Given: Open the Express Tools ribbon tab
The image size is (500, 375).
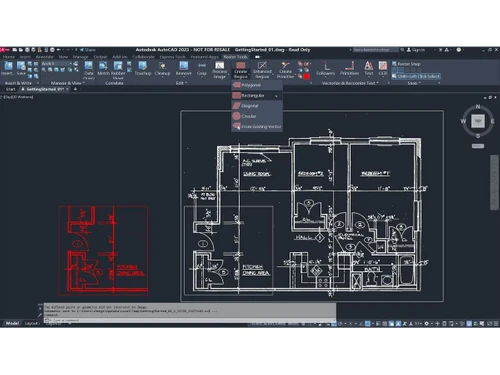Looking at the screenshot, I should click(x=172, y=57).
